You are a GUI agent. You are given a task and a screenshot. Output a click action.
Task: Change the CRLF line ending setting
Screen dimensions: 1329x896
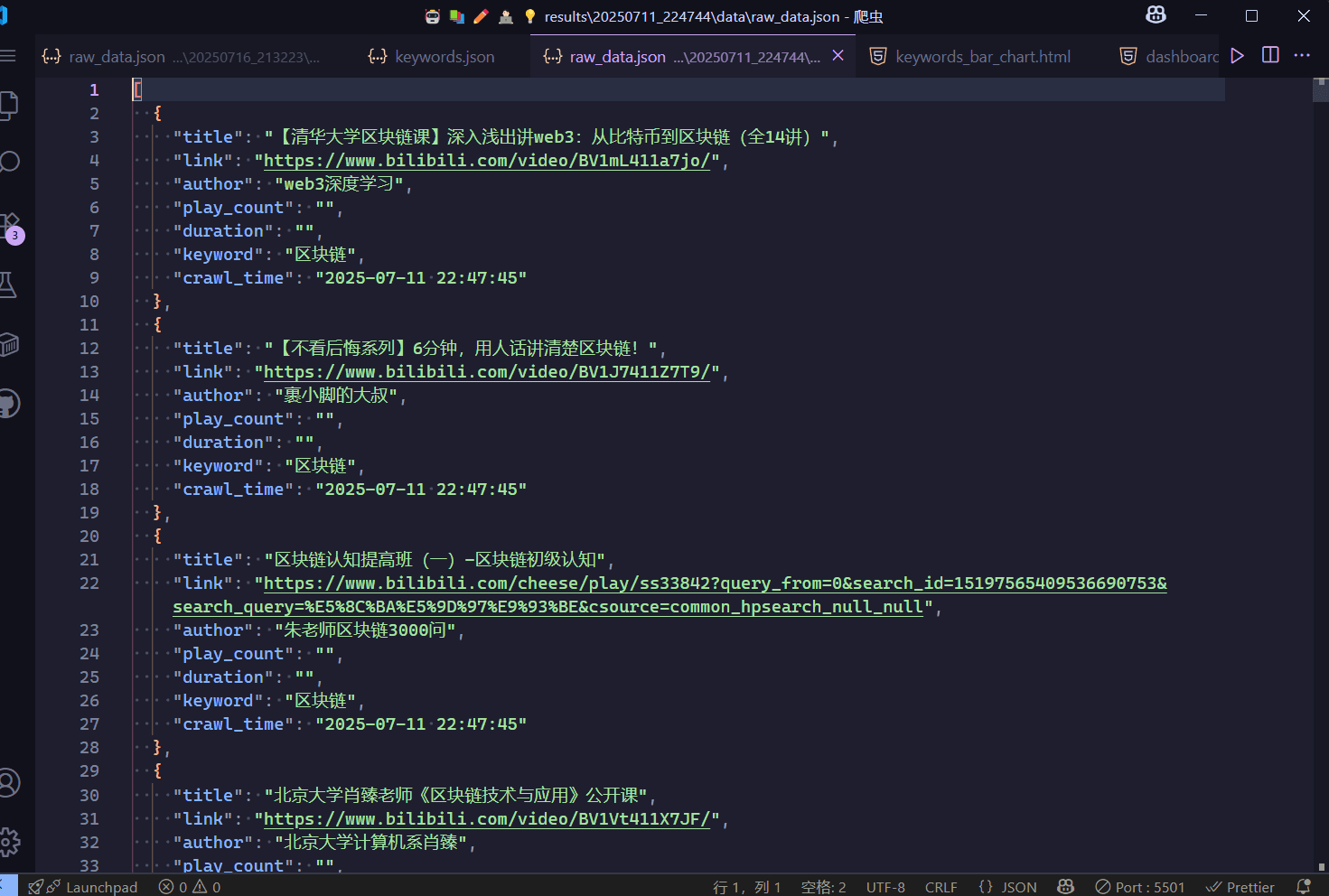coord(941,887)
